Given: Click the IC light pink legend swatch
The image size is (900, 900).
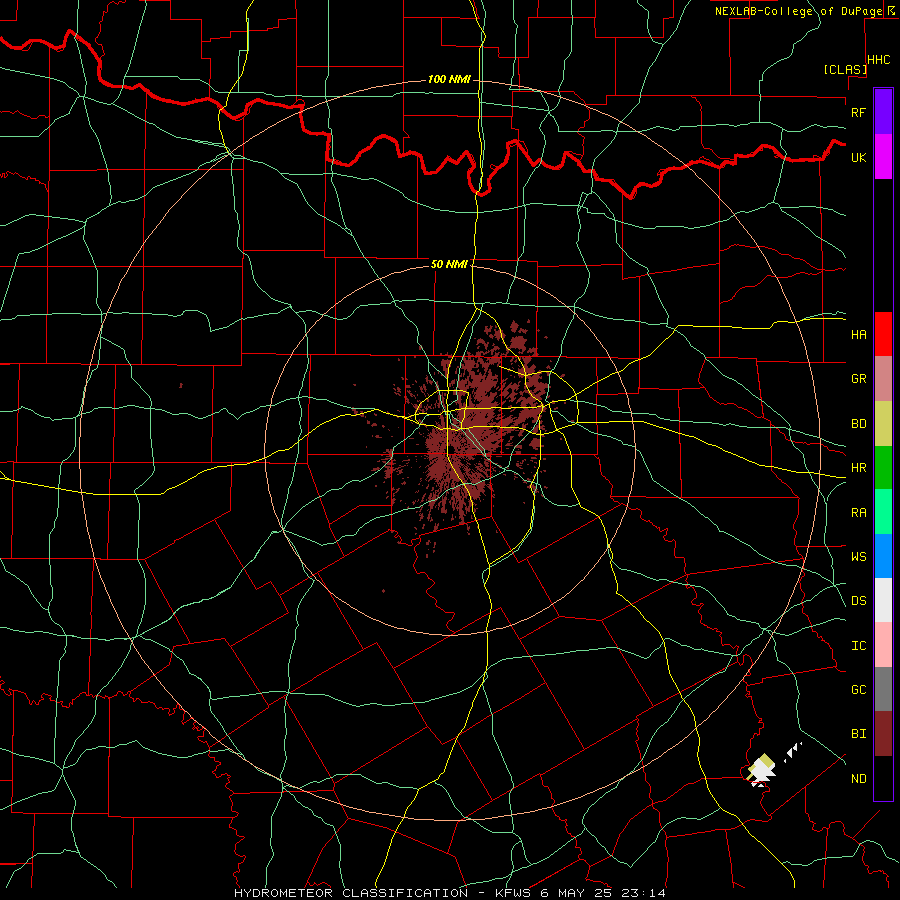Looking at the screenshot, I should [x=883, y=645].
